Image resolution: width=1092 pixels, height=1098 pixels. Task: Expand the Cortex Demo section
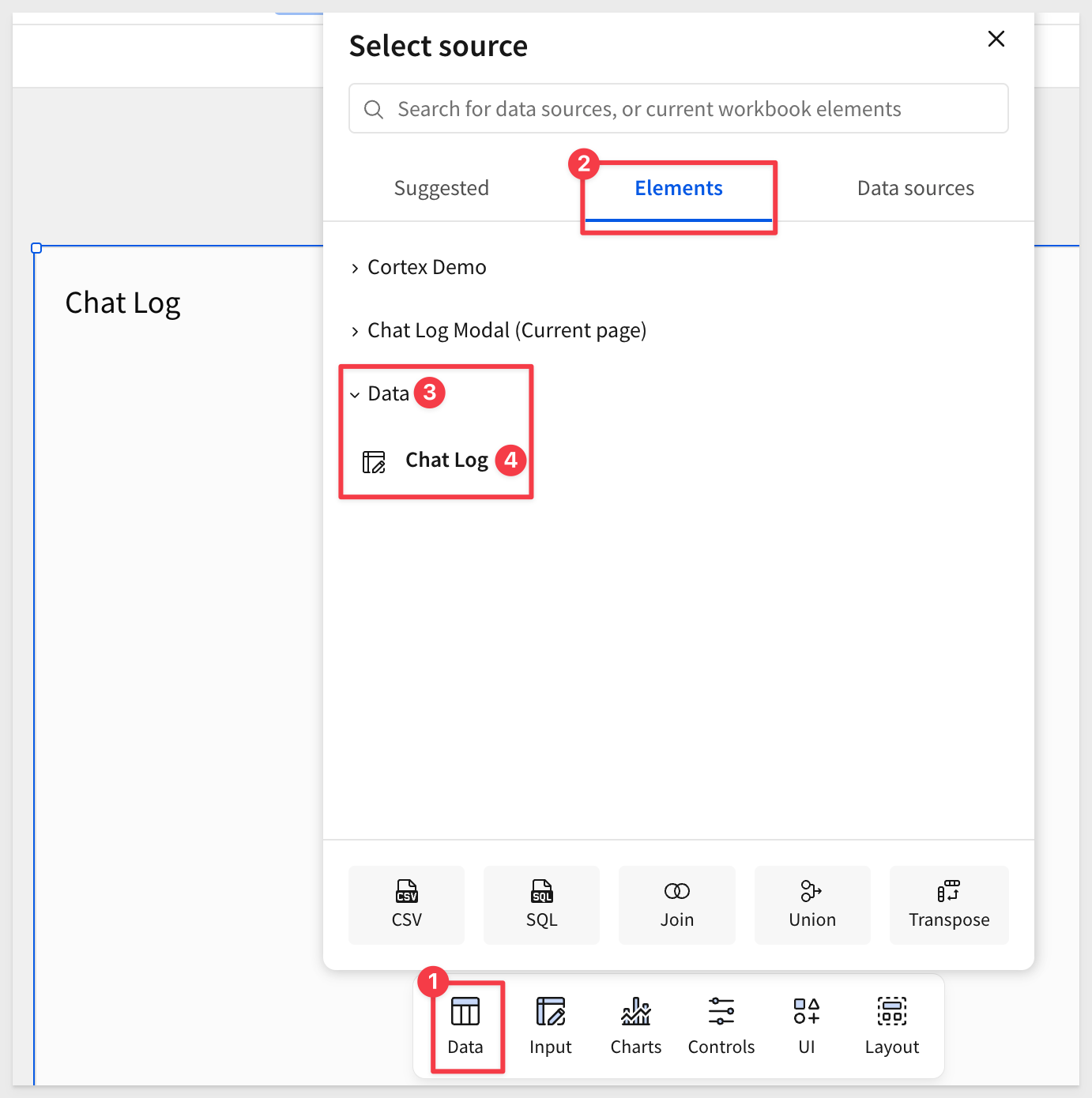click(426, 268)
